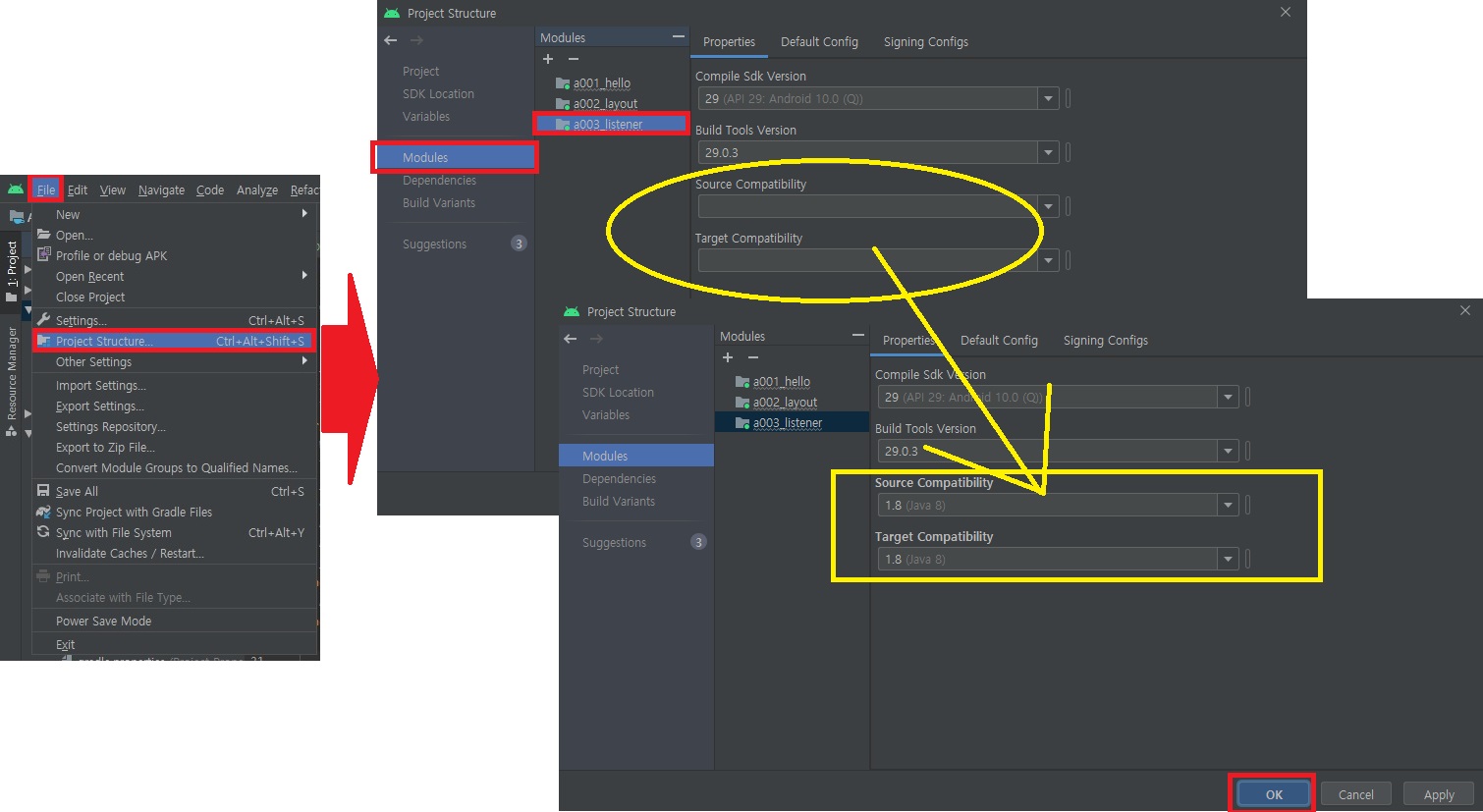Click plus icon to add module, upper dialog

click(548, 59)
